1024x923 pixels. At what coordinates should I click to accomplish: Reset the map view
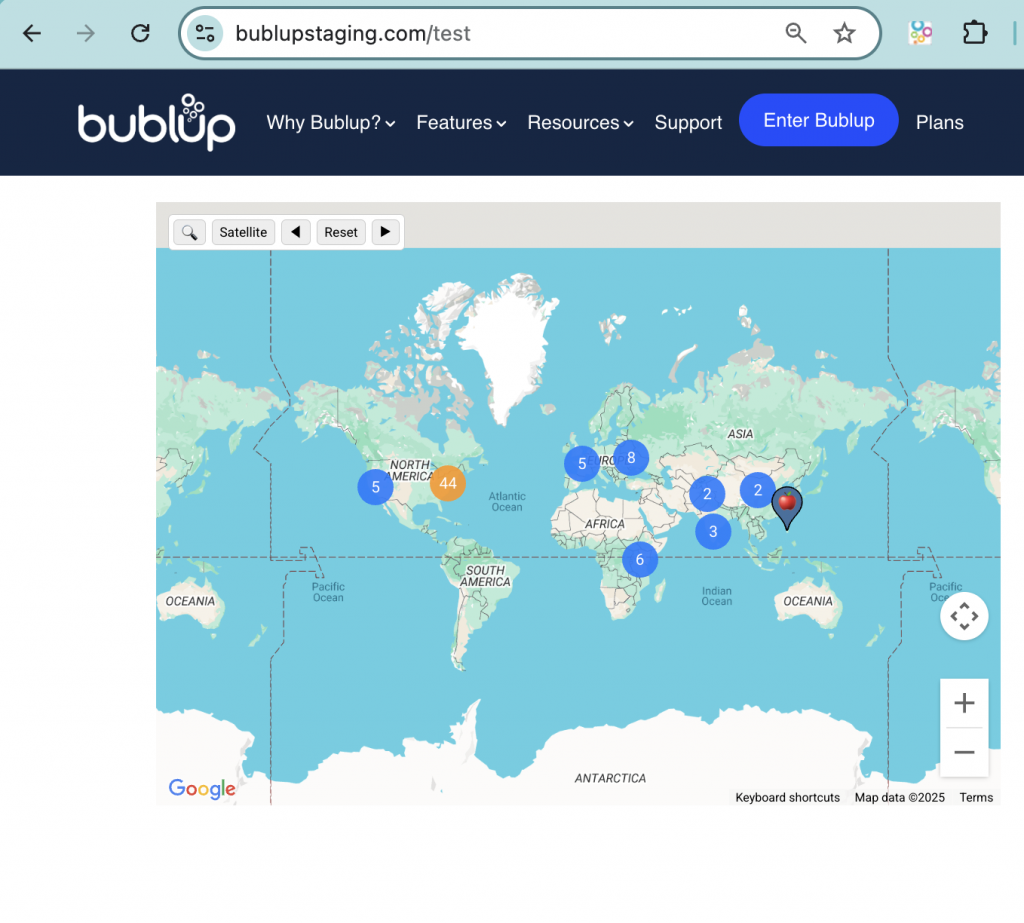pos(340,232)
